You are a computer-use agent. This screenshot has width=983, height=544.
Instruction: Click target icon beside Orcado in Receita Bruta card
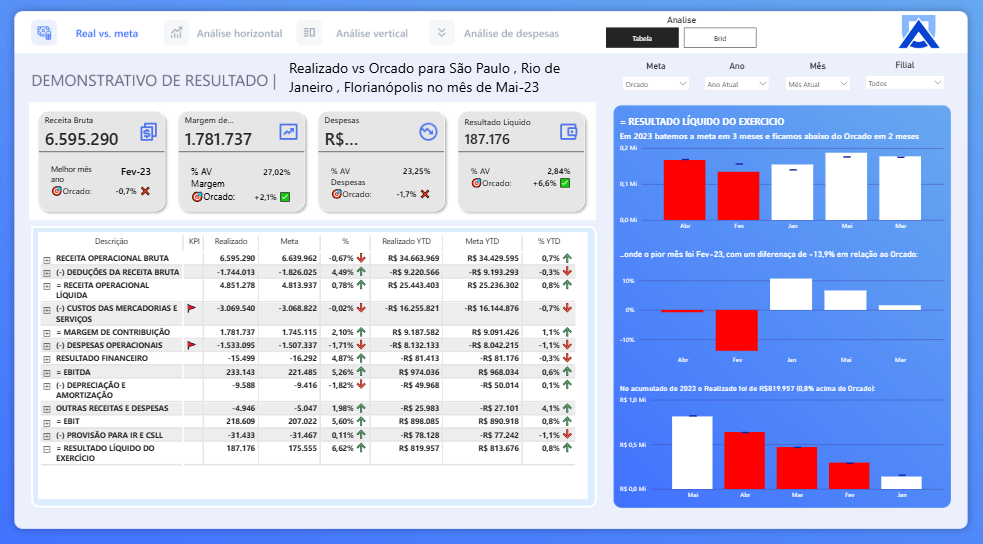(x=56, y=191)
